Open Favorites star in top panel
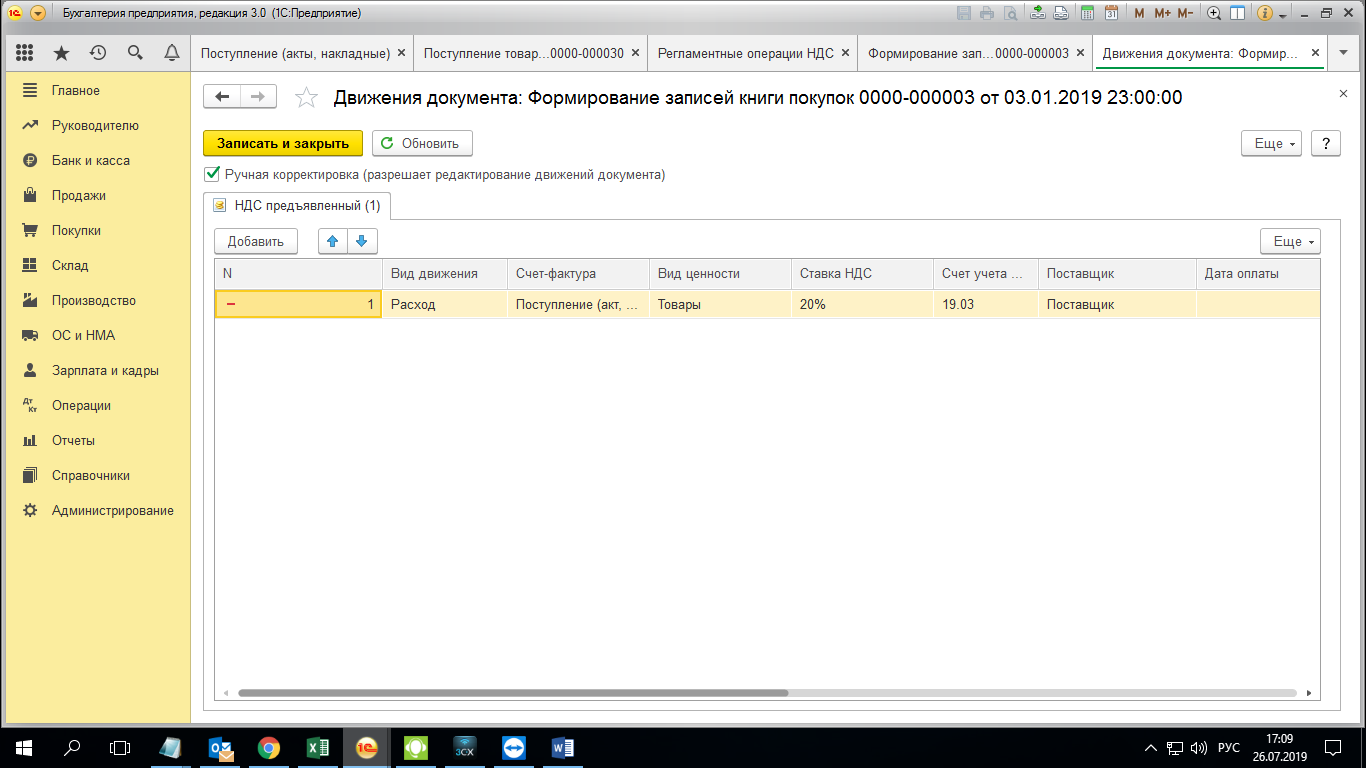1366x768 pixels. pos(61,53)
